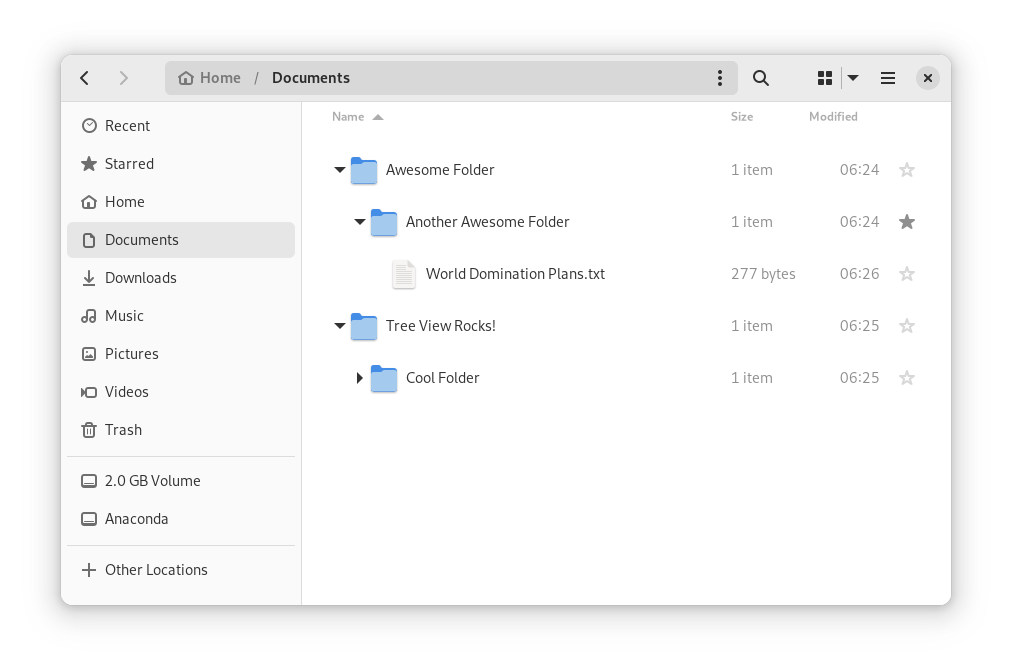This screenshot has height=672, width=1012.
Task: Open Other Locations
Action: click(x=155, y=570)
